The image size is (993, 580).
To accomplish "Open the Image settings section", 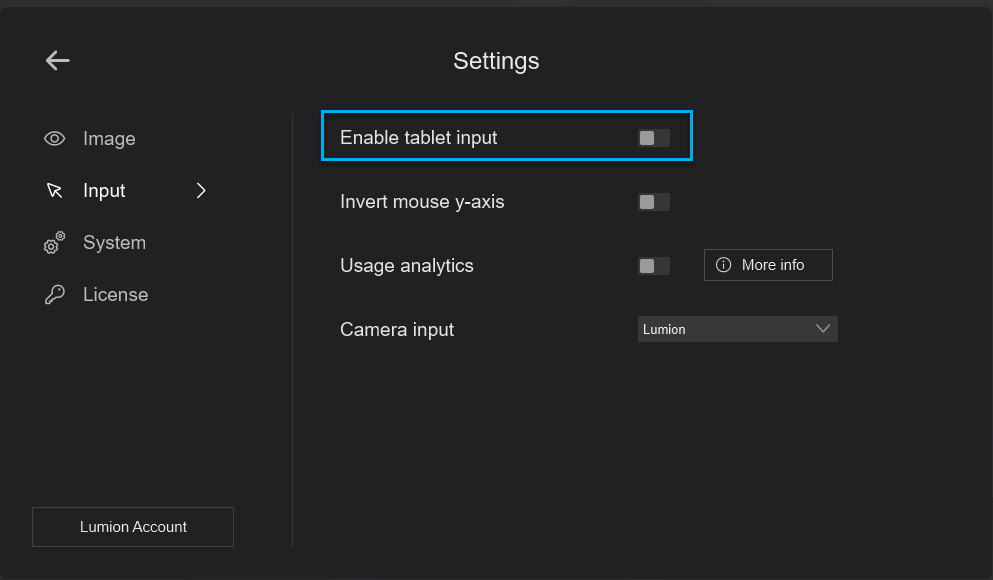I will pos(109,139).
